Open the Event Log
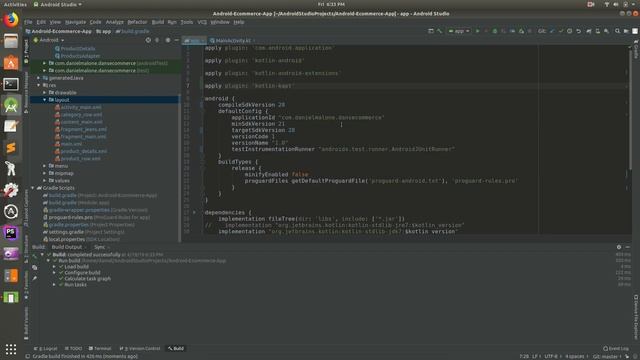The height and width of the screenshot is (360, 640). pos(616,349)
